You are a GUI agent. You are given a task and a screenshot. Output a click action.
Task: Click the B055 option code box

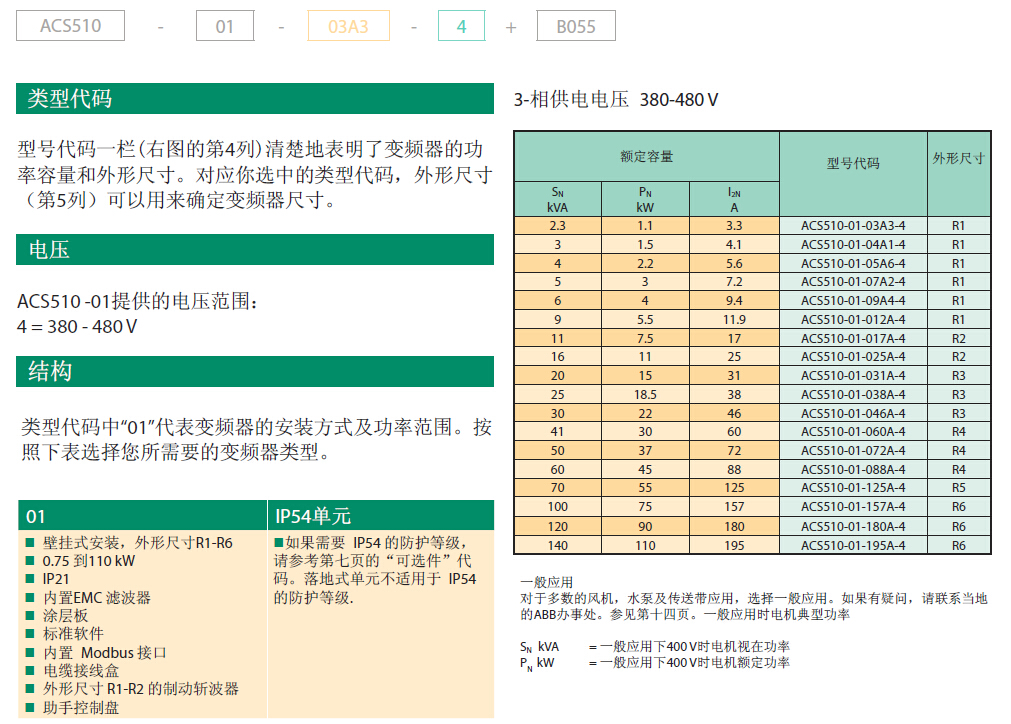click(x=576, y=26)
